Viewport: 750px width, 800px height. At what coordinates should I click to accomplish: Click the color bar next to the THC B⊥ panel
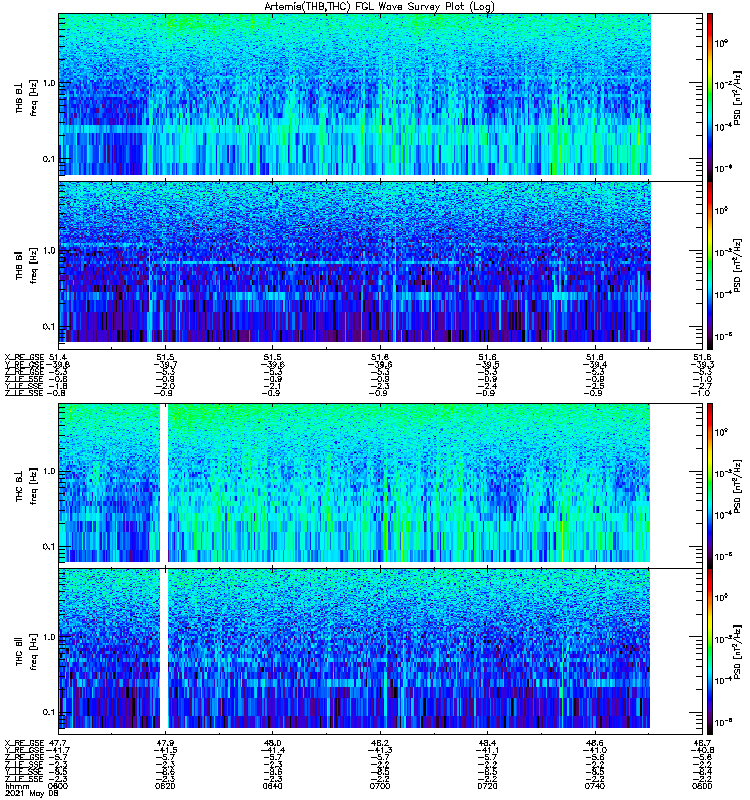tap(710, 485)
